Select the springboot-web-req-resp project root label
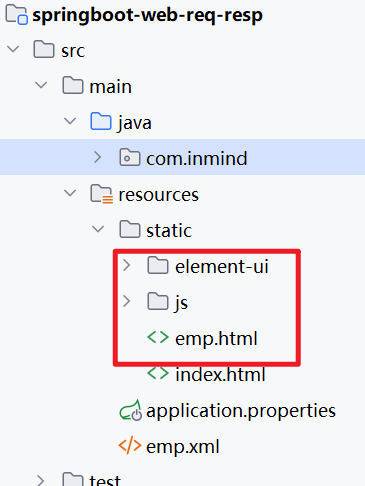The height and width of the screenshot is (486, 365). [x=147, y=16]
